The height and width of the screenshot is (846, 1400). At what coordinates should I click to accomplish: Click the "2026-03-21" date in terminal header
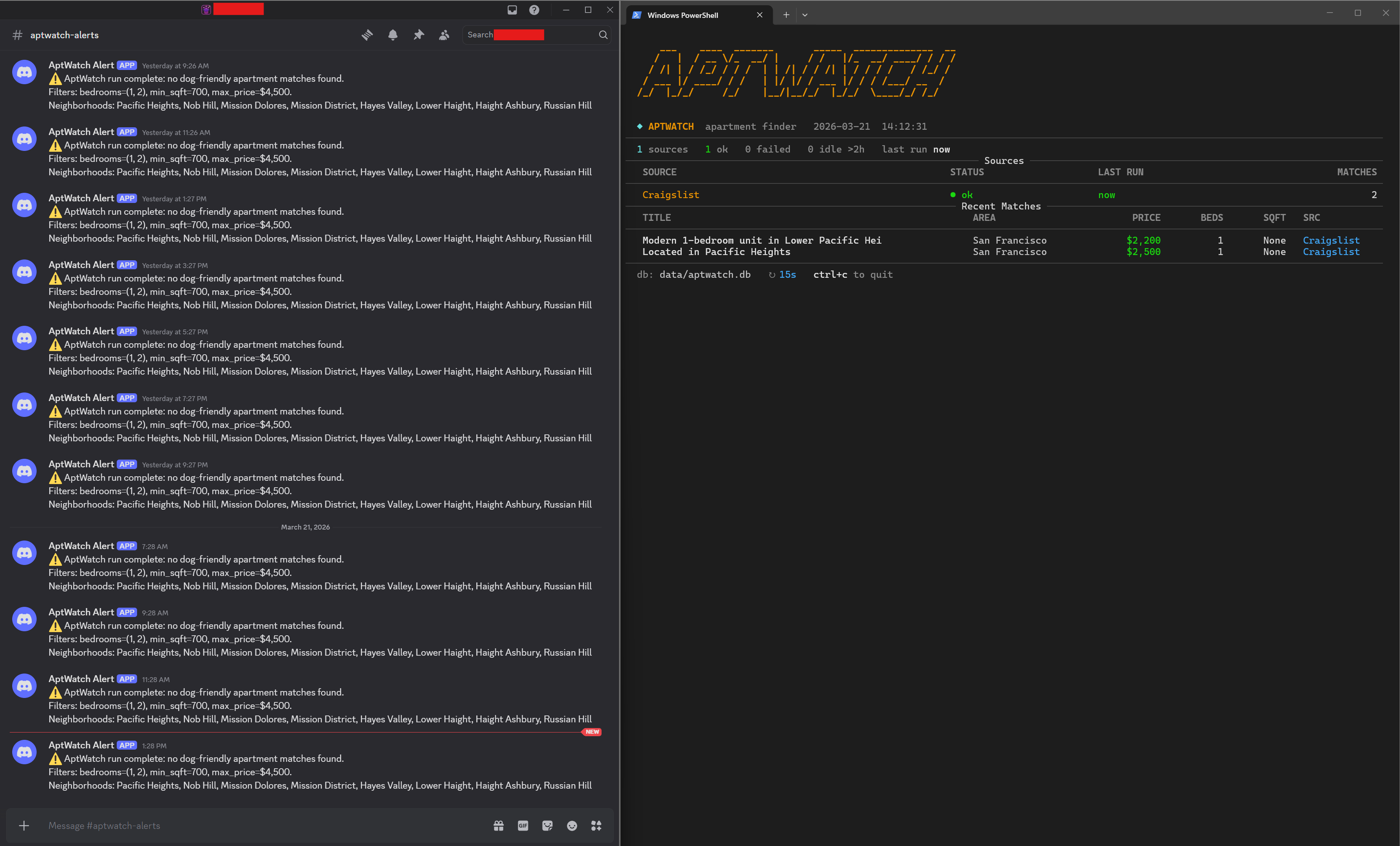coord(842,127)
